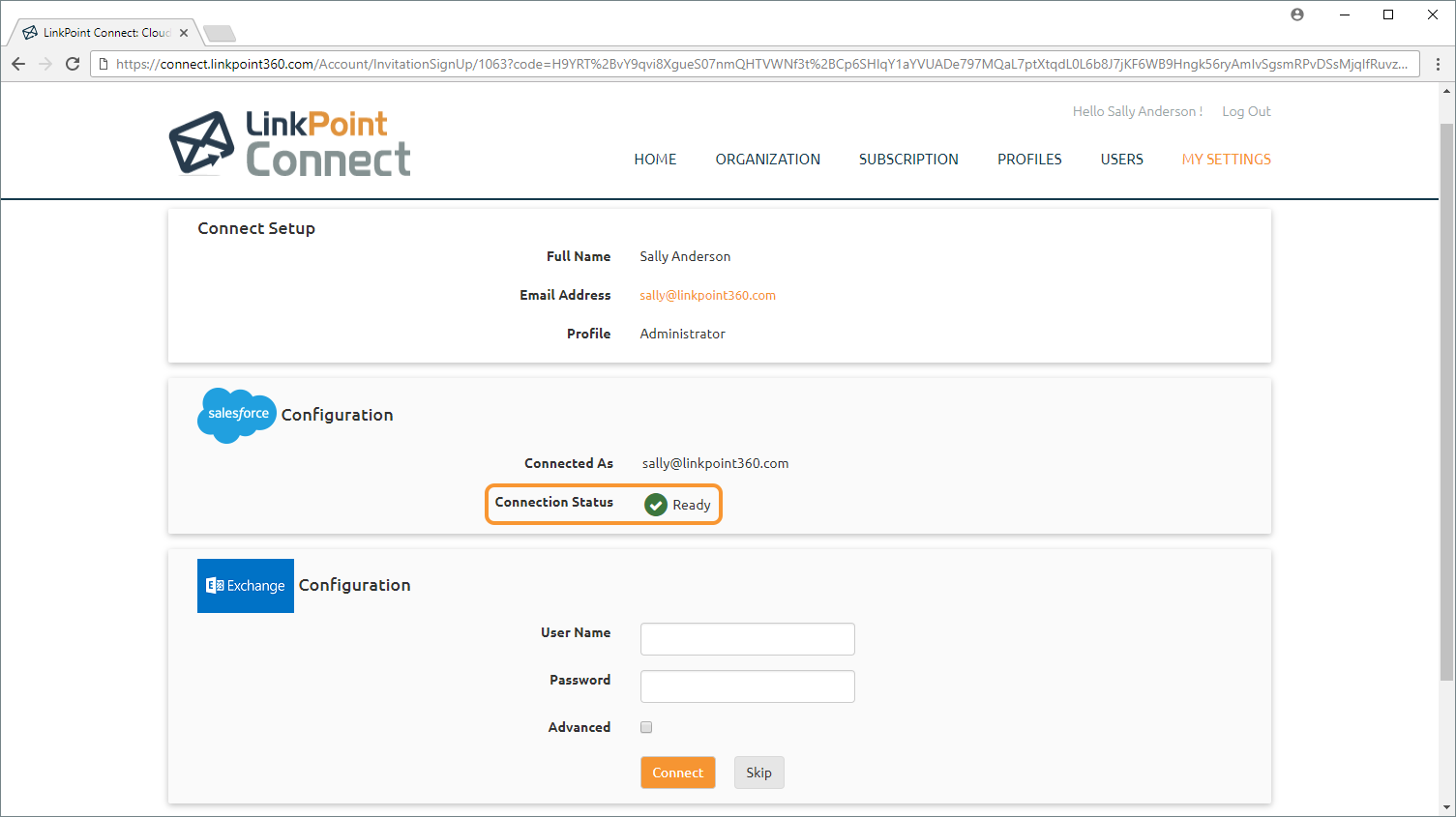Enable the Advanced checkbox
This screenshot has height=817, width=1456.
pos(646,727)
